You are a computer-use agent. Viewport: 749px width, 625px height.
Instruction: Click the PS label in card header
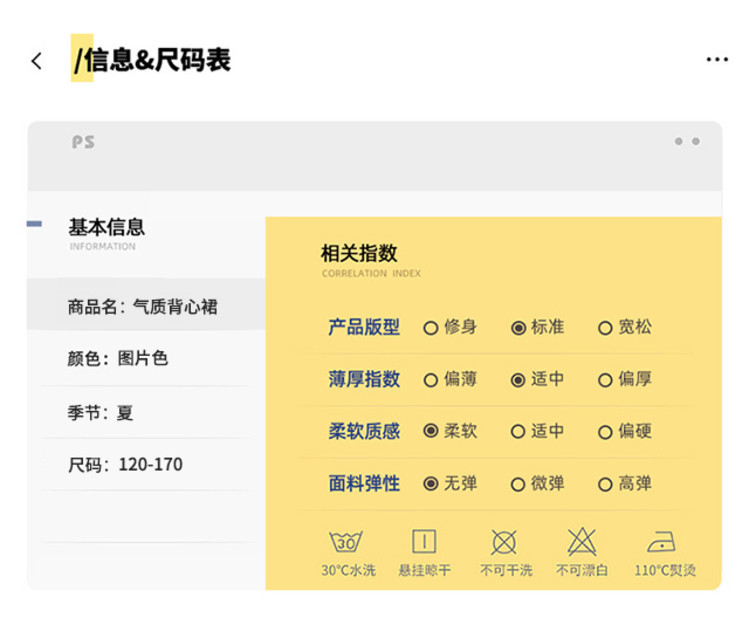(83, 142)
